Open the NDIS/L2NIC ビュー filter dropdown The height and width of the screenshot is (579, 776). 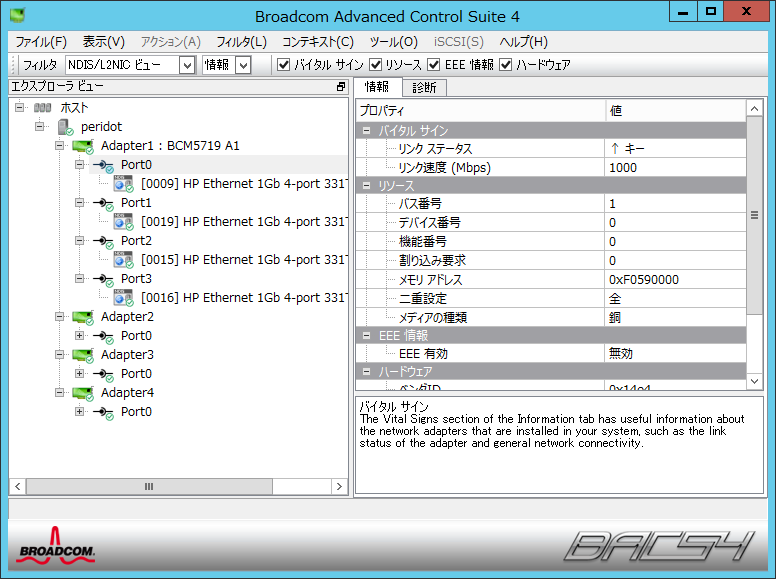187,65
